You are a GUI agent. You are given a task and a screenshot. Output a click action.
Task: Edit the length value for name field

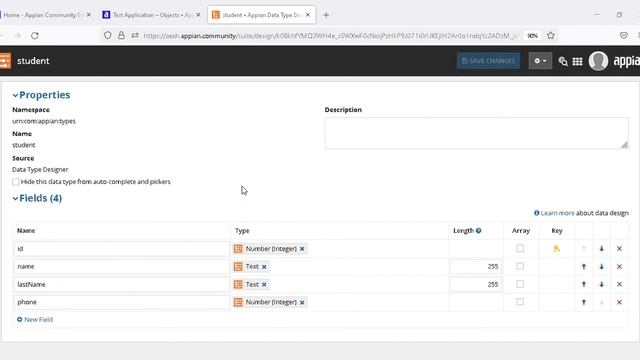coord(476,267)
